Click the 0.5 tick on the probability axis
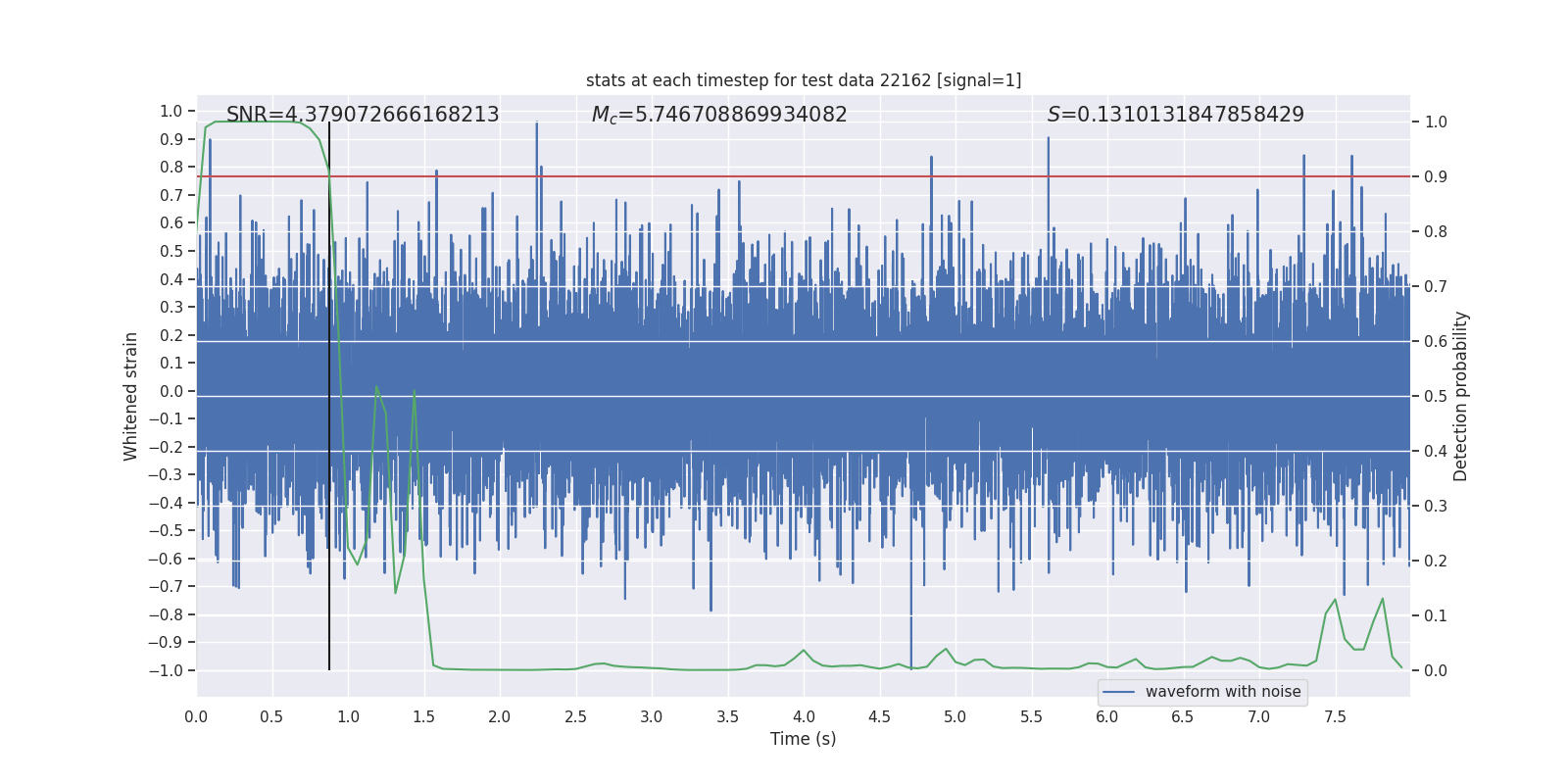Image resolution: width=1568 pixels, height=784 pixels. click(1436, 396)
